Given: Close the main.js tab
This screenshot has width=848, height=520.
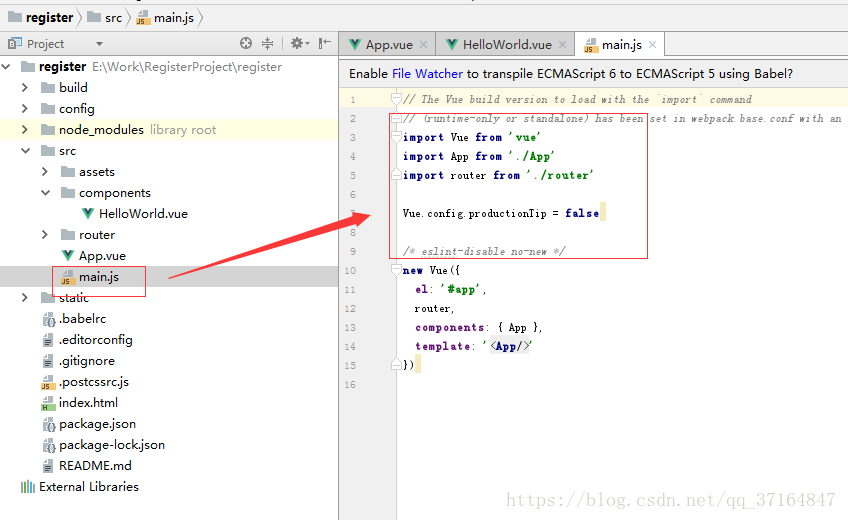Looking at the screenshot, I should pyautogui.click(x=653, y=44).
